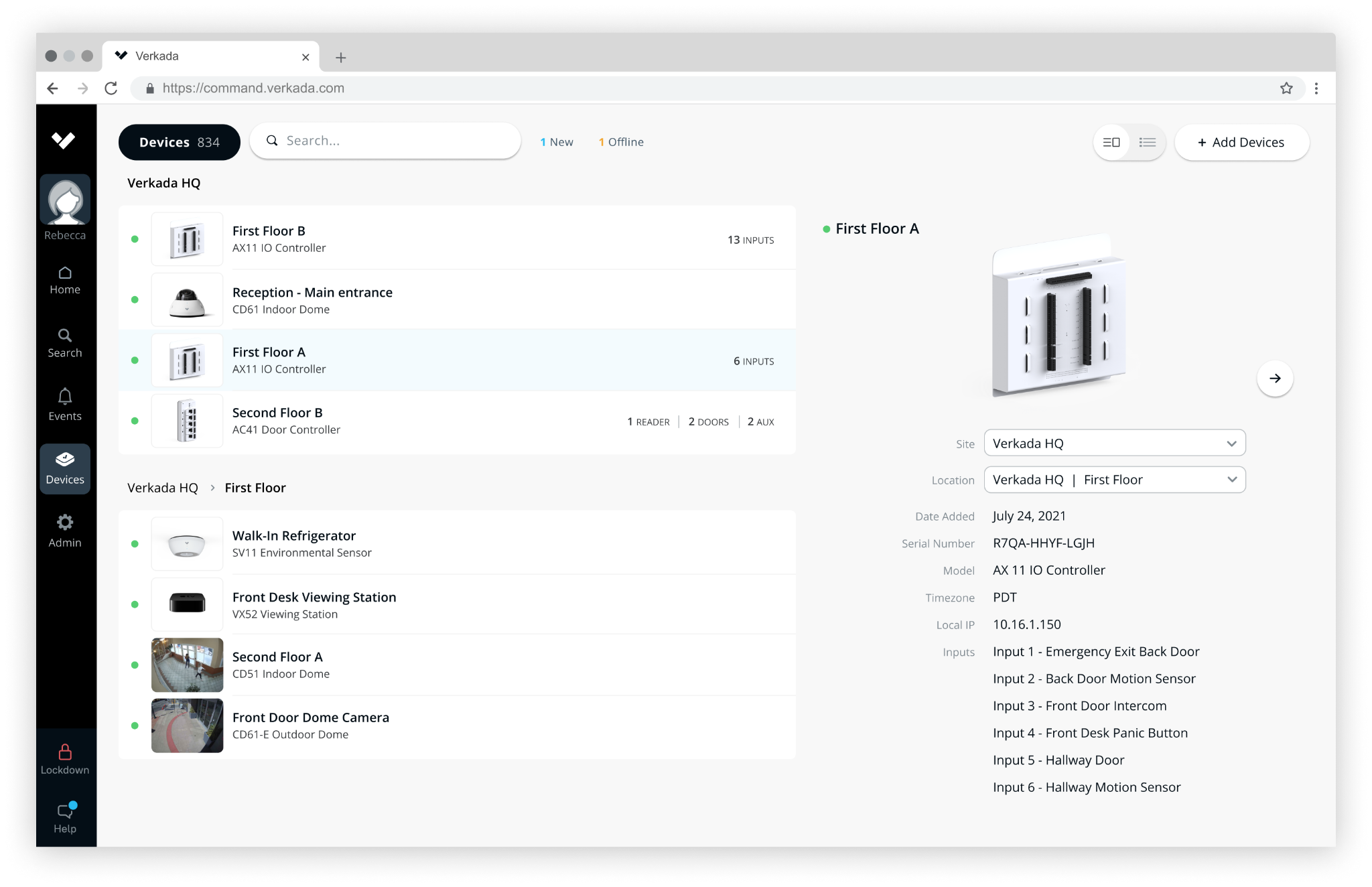Bookmark page with star icon

coord(1286,88)
